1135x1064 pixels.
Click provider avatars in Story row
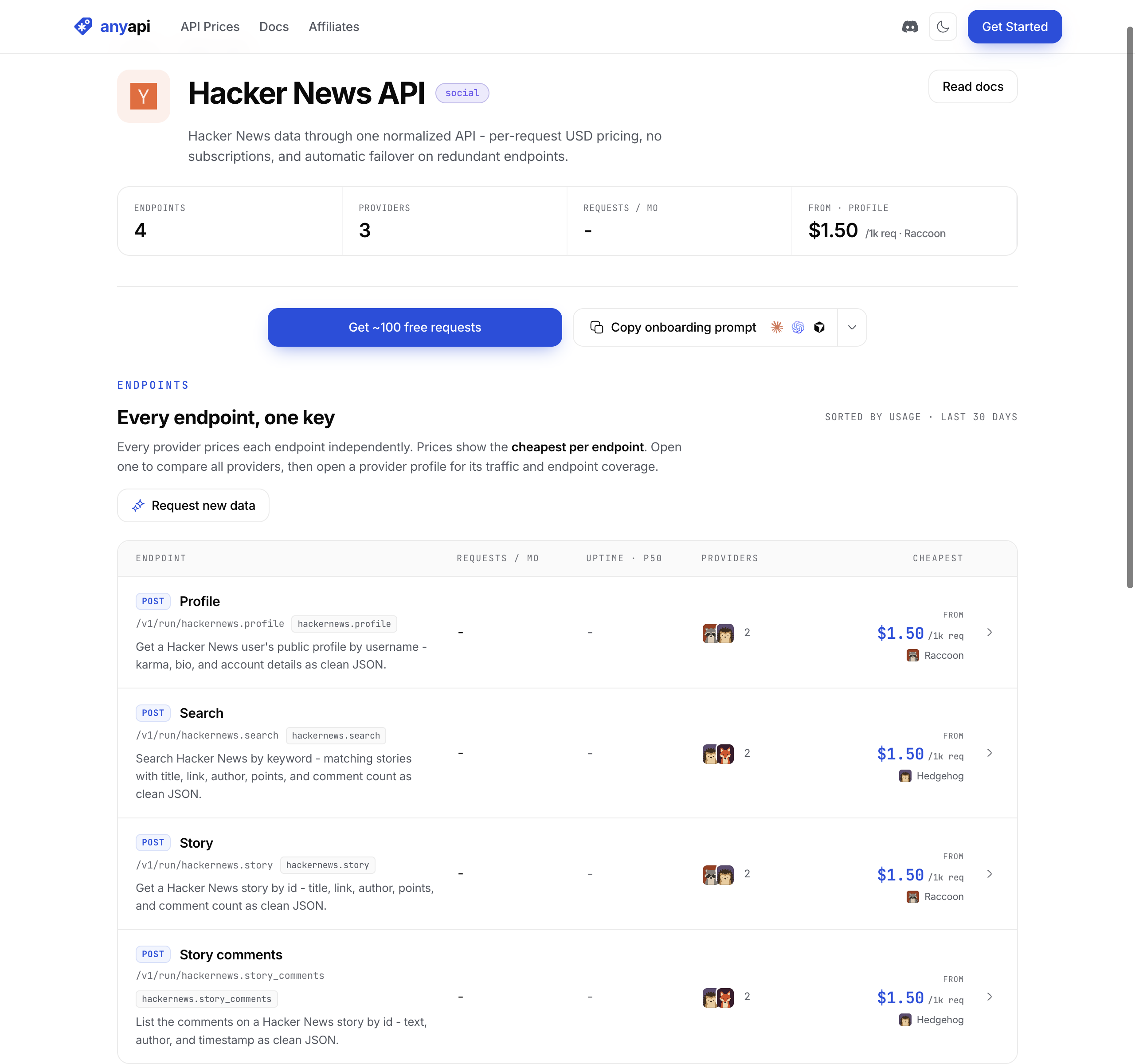point(718,875)
